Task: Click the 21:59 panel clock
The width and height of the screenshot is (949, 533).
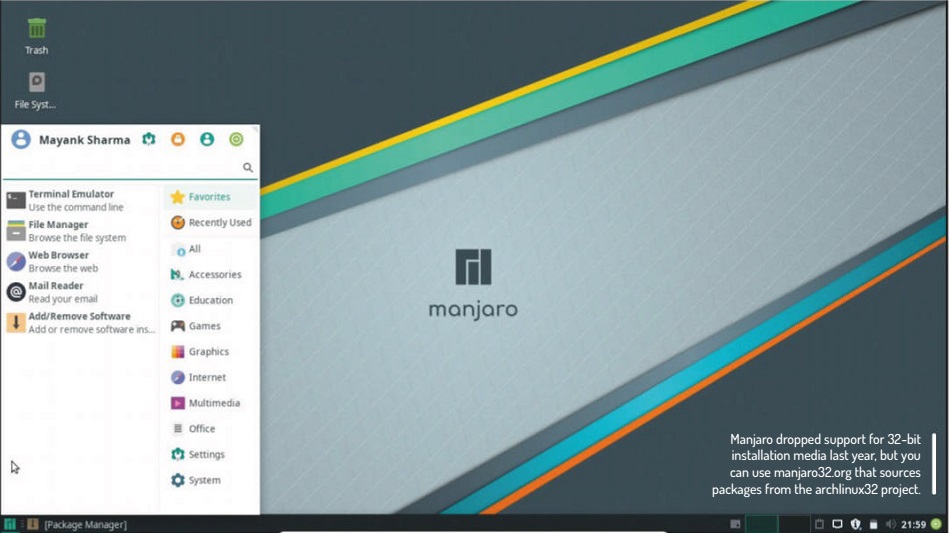Action: click(913, 525)
